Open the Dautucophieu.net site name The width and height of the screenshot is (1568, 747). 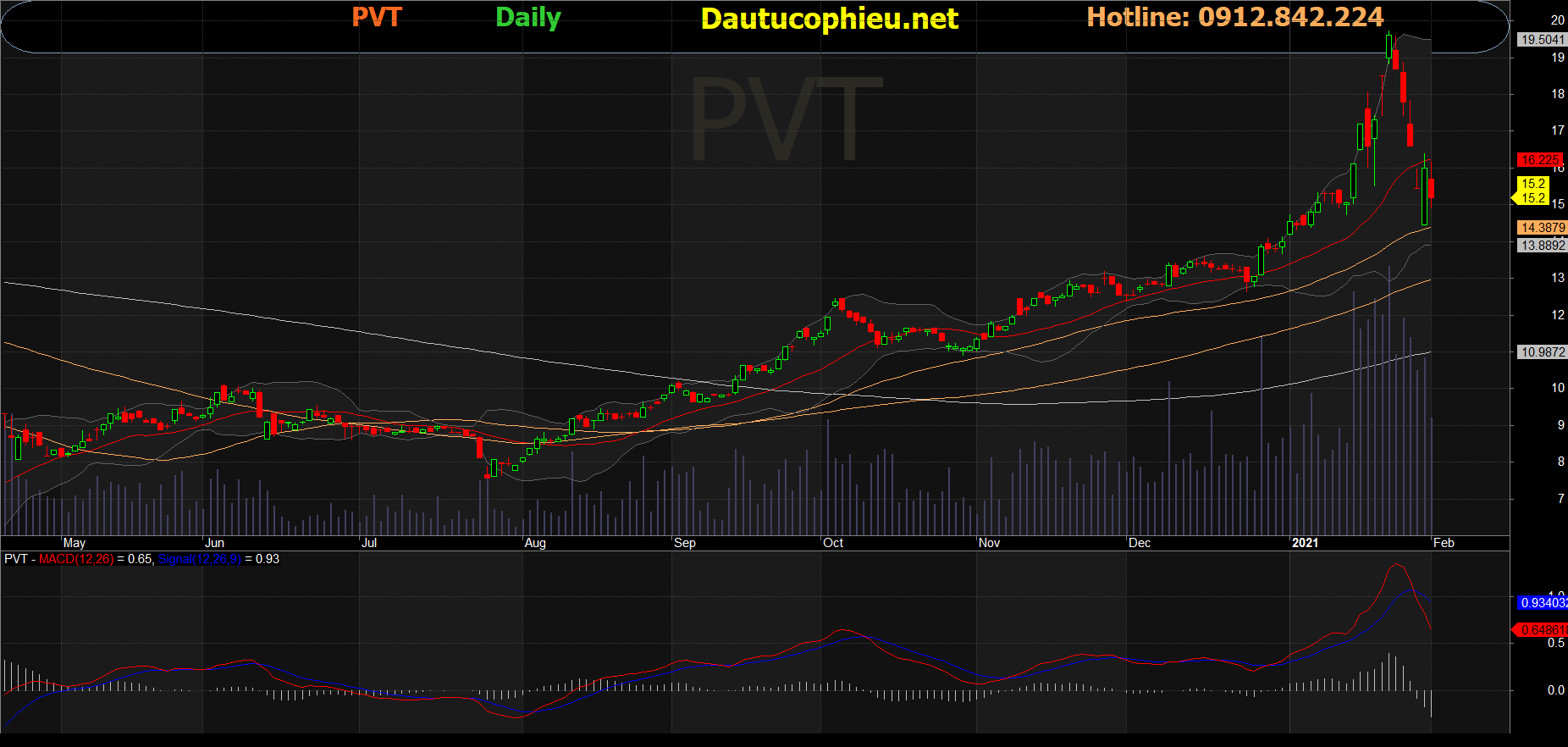(x=830, y=19)
